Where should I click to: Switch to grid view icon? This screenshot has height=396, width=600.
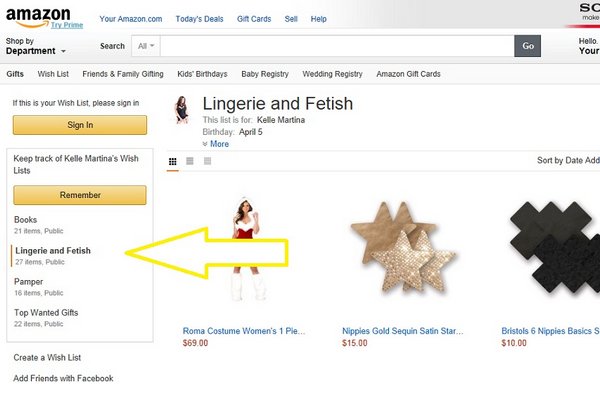click(x=173, y=161)
